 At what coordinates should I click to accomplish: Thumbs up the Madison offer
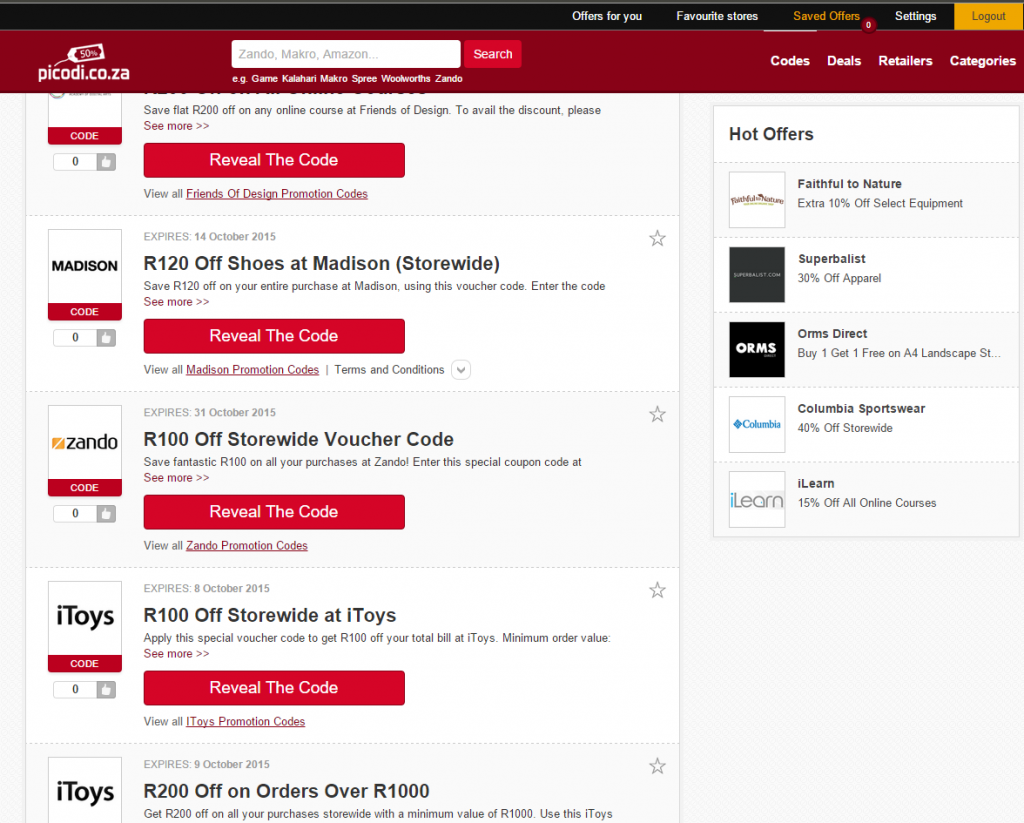pyautogui.click(x=106, y=338)
